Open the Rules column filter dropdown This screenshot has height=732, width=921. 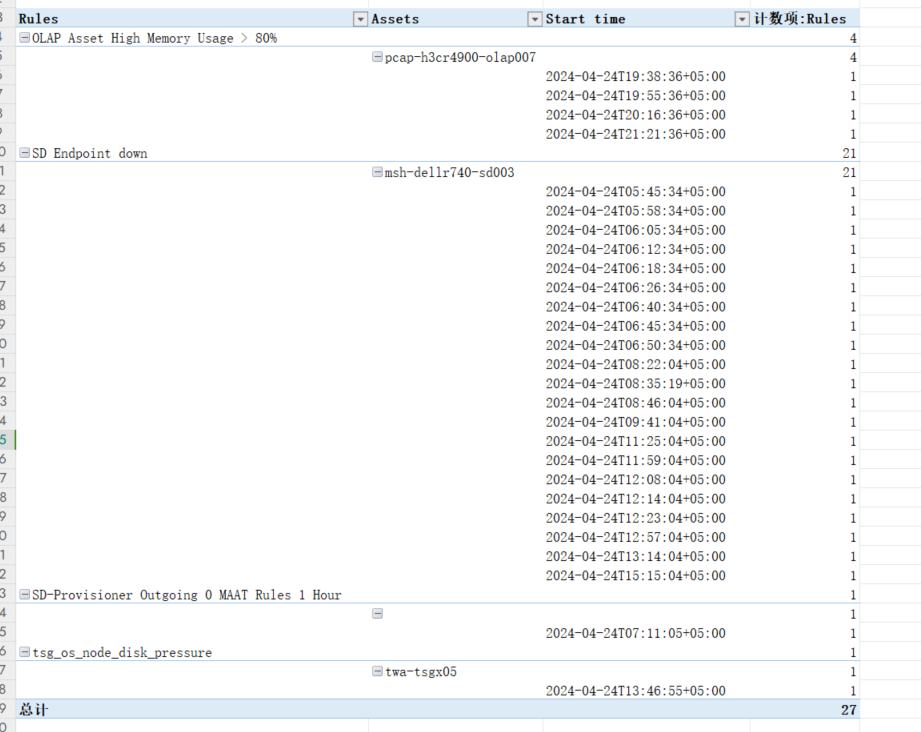[360, 19]
